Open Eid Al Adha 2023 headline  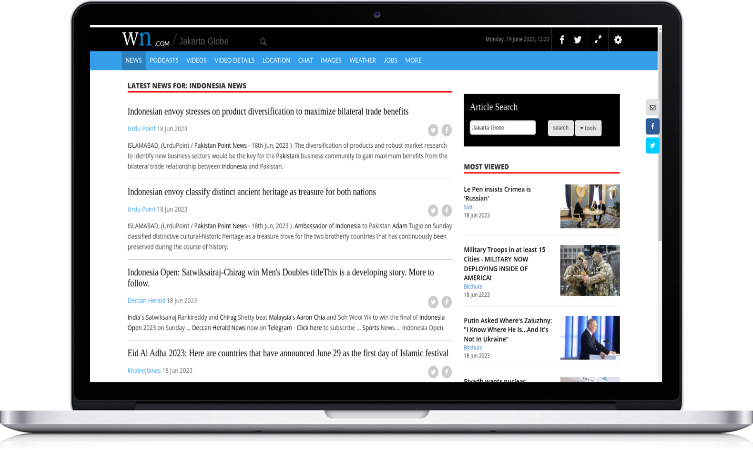288,353
